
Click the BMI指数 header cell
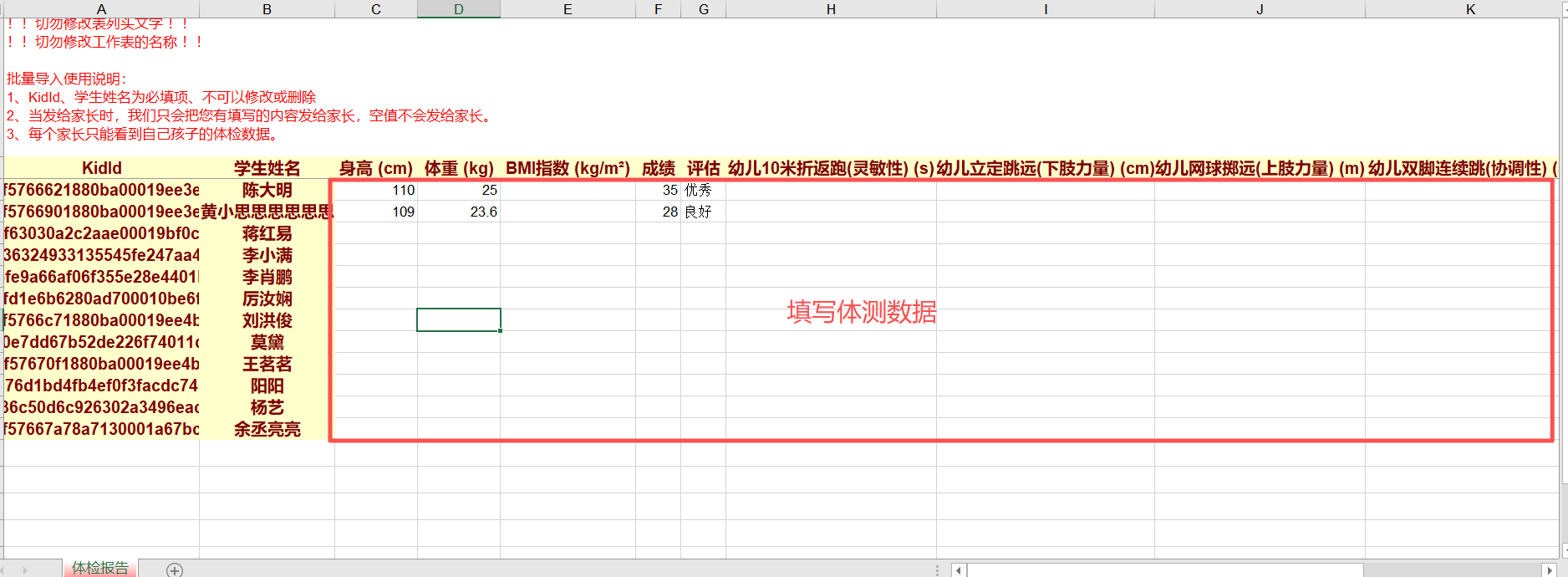pos(568,168)
